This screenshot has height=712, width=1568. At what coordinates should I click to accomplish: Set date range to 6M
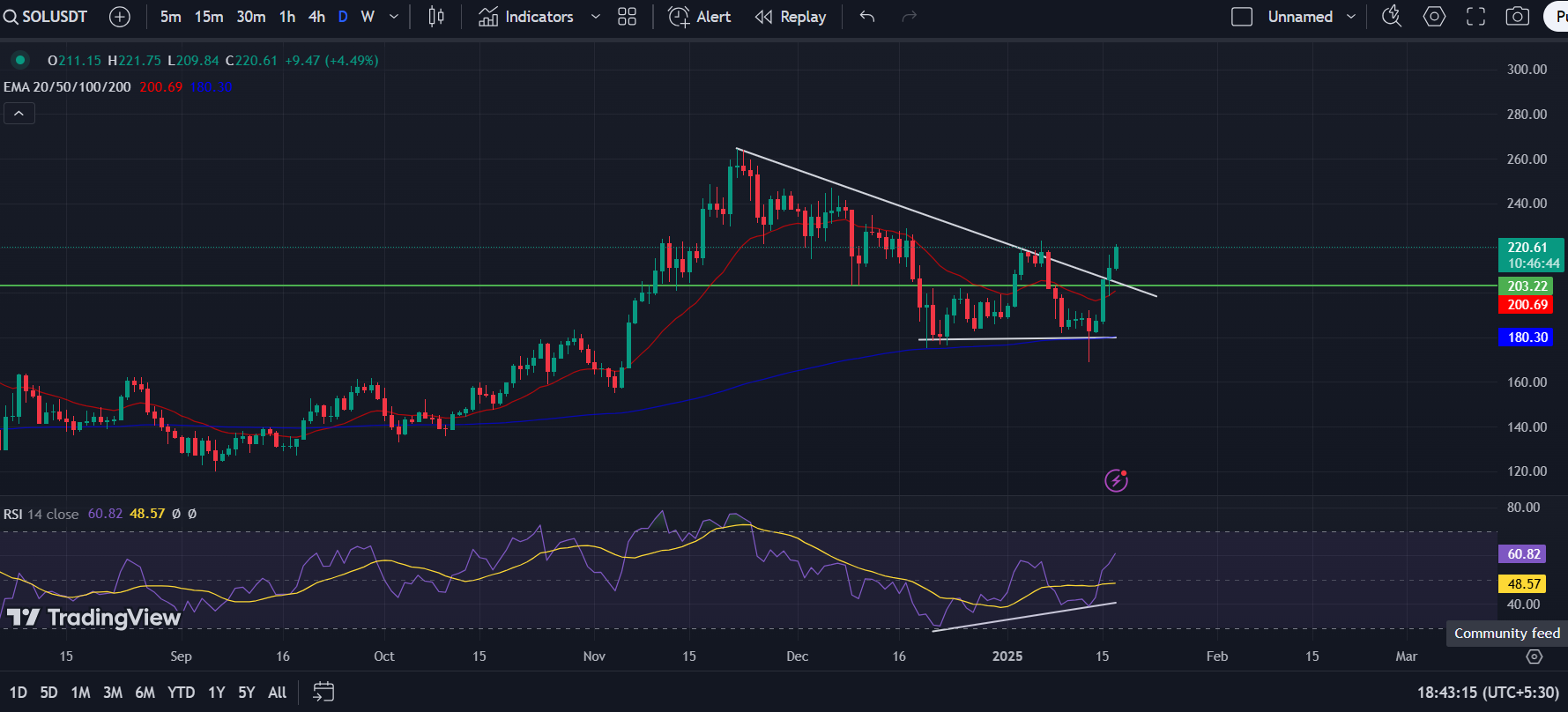click(145, 693)
